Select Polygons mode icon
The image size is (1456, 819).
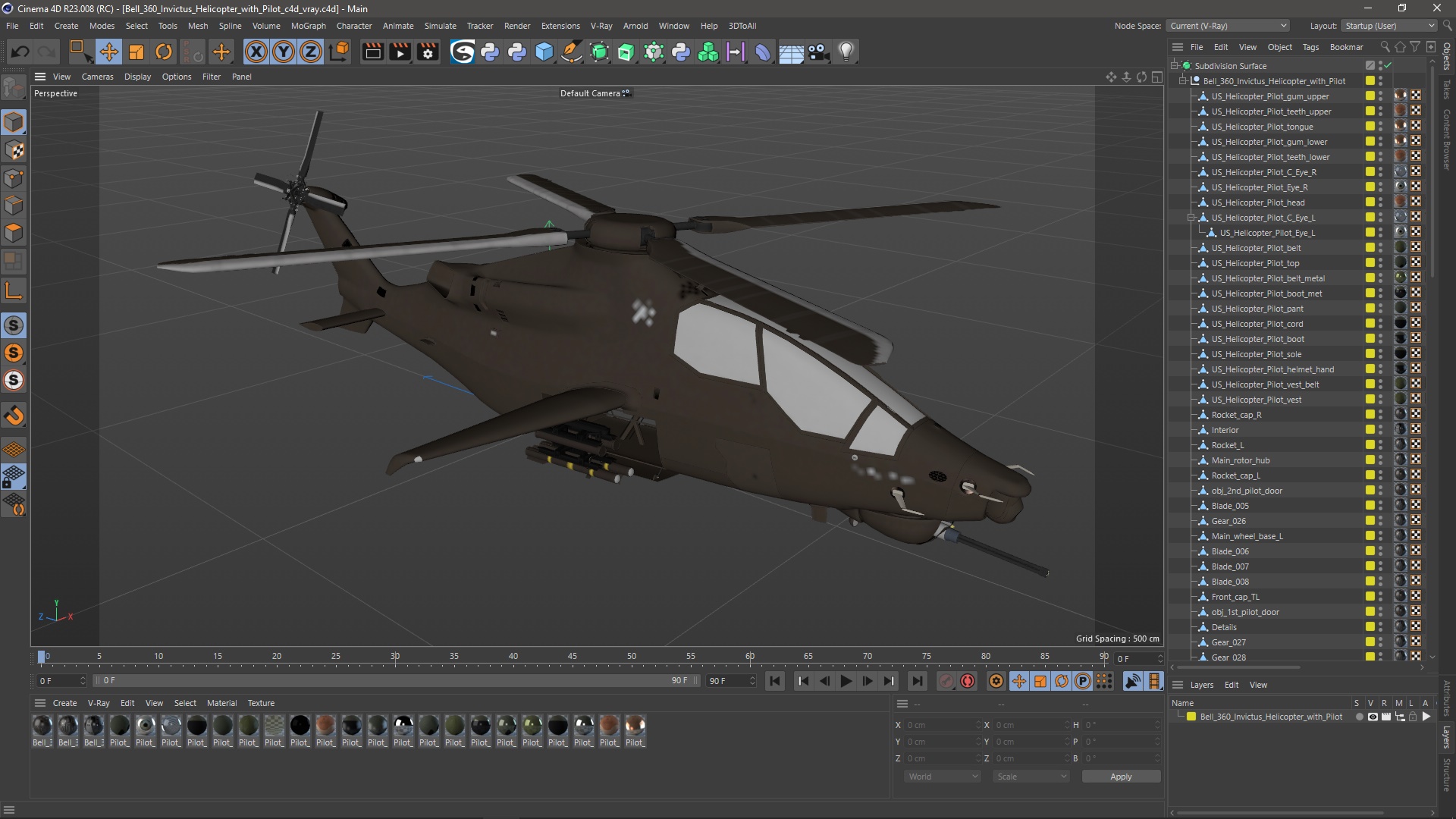tap(14, 233)
